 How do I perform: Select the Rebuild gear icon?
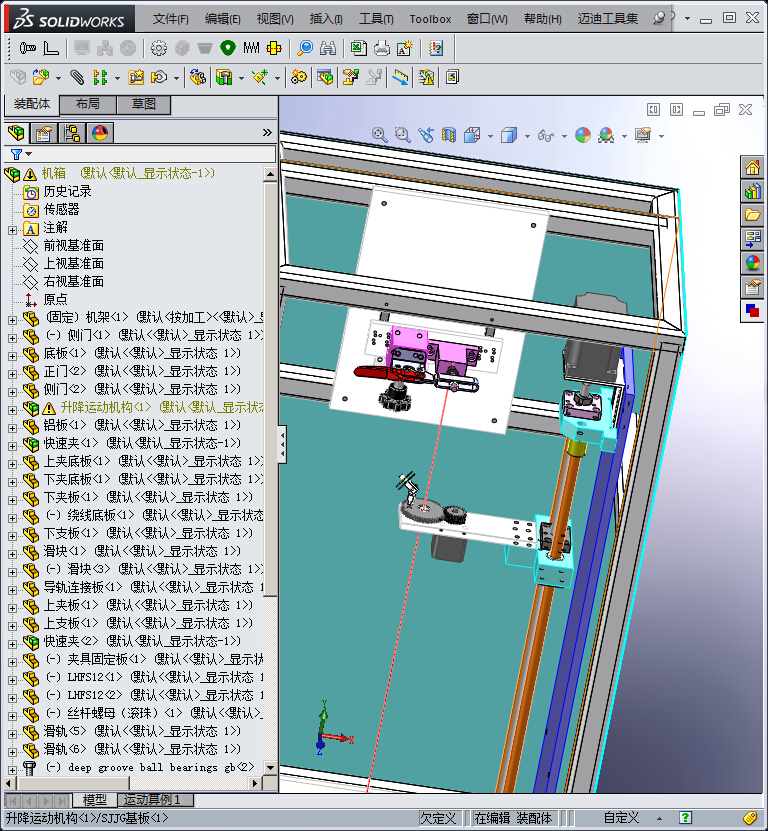[x=158, y=48]
